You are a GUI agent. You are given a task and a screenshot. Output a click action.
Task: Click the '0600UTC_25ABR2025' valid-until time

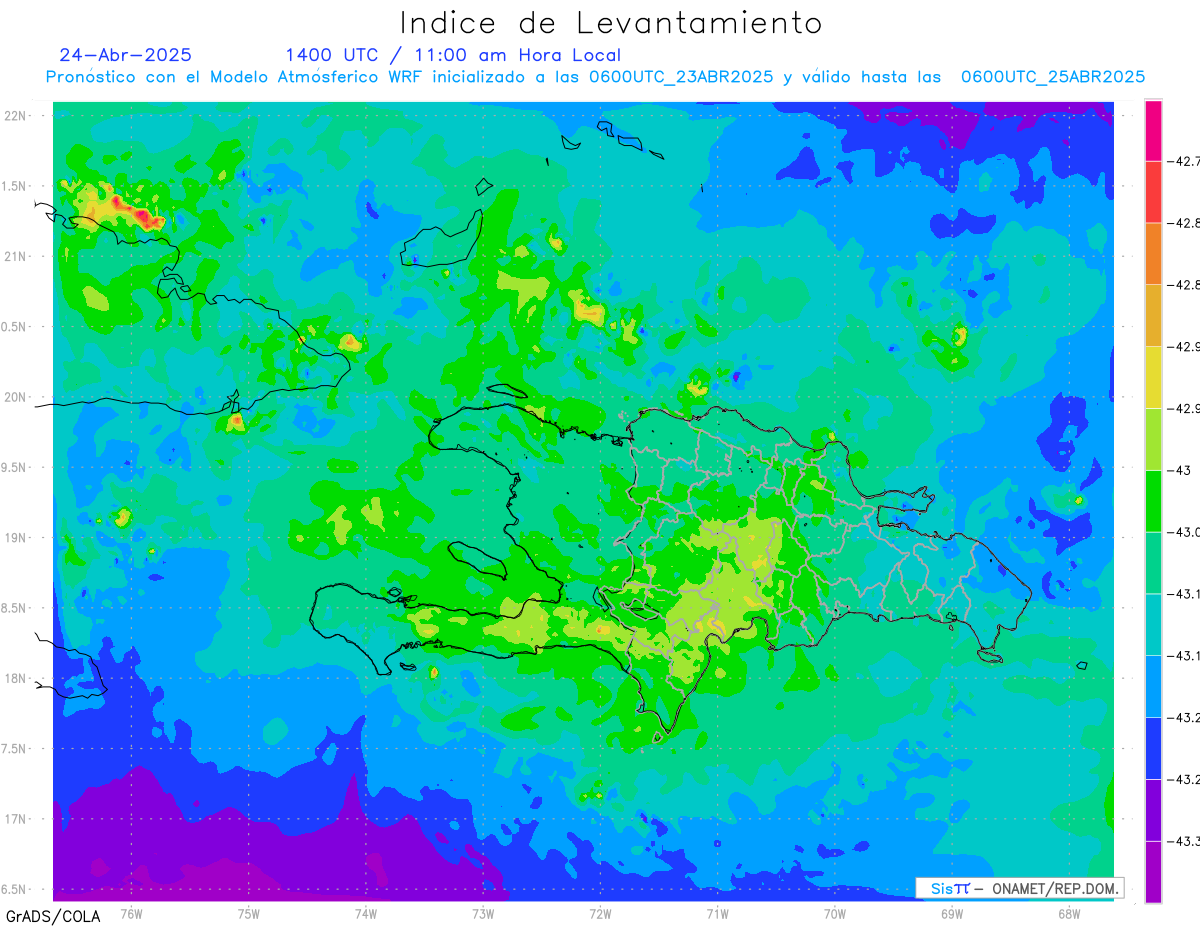pyautogui.click(x=1053, y=77)
